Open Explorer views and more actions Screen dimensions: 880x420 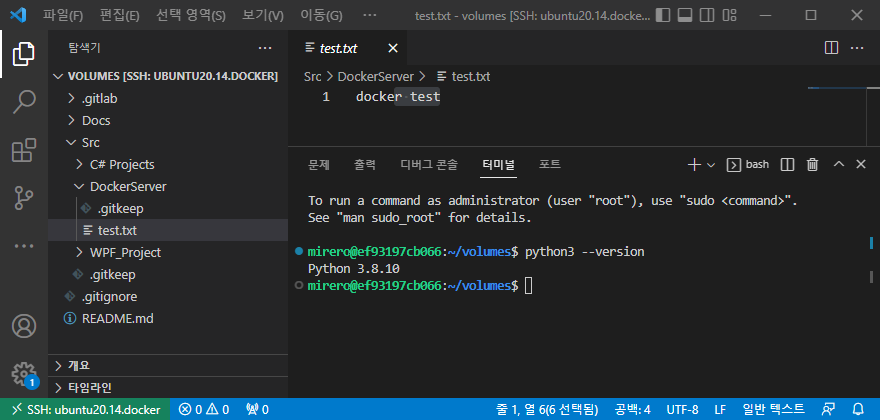coord(265,48)
